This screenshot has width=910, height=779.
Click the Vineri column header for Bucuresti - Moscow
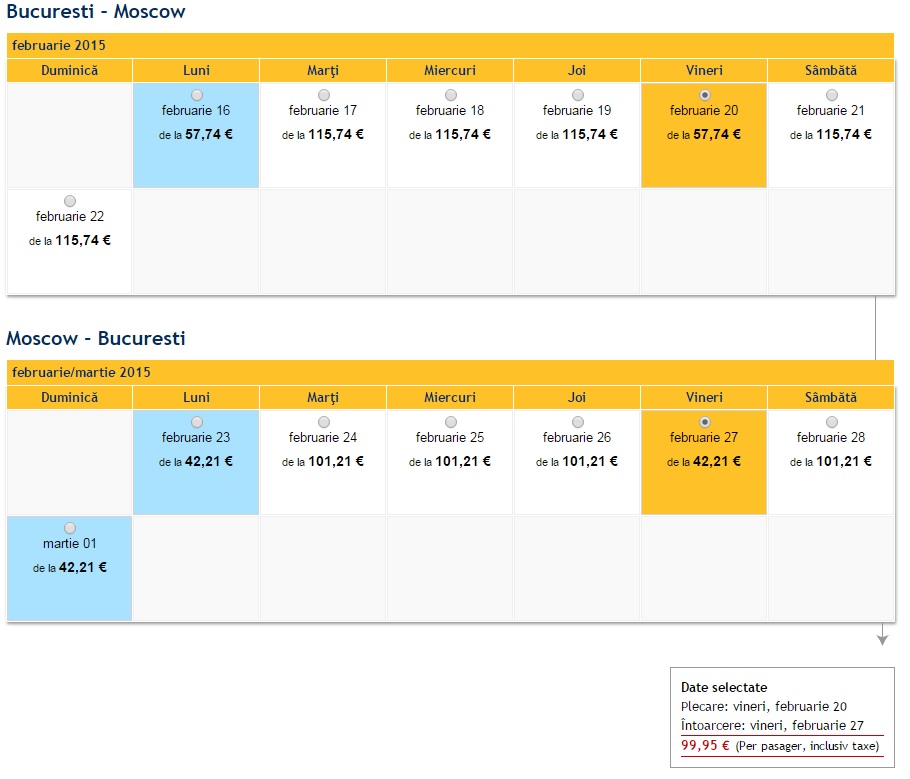click(x=704, y=71)
